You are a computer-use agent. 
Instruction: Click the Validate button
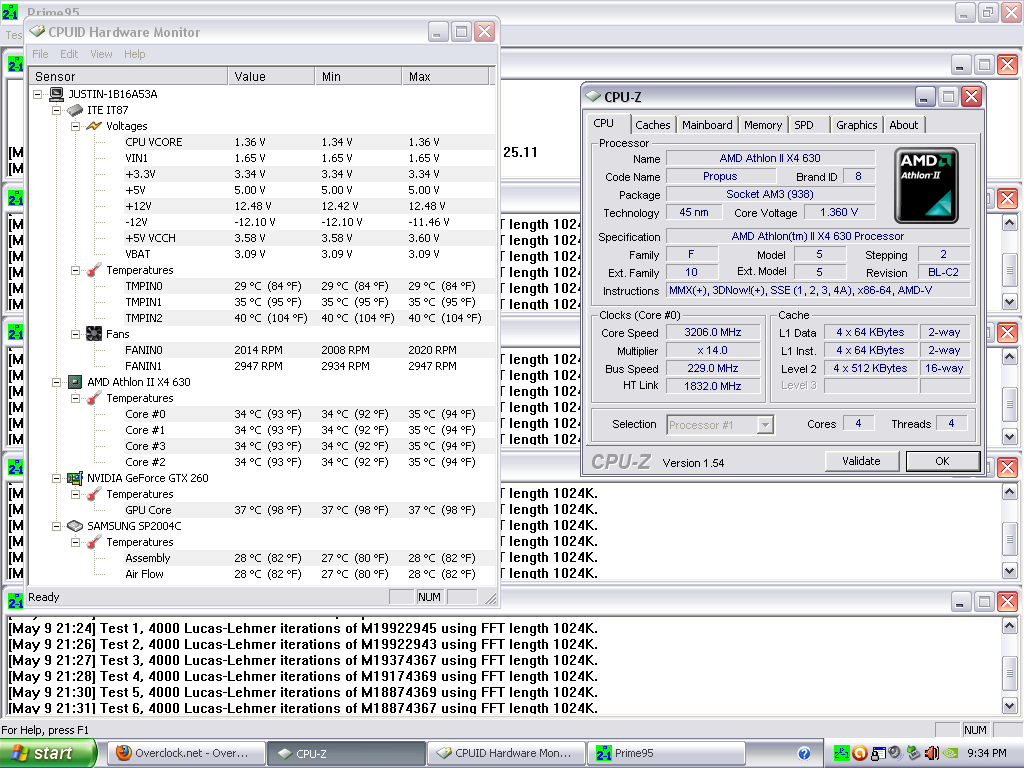861,461
